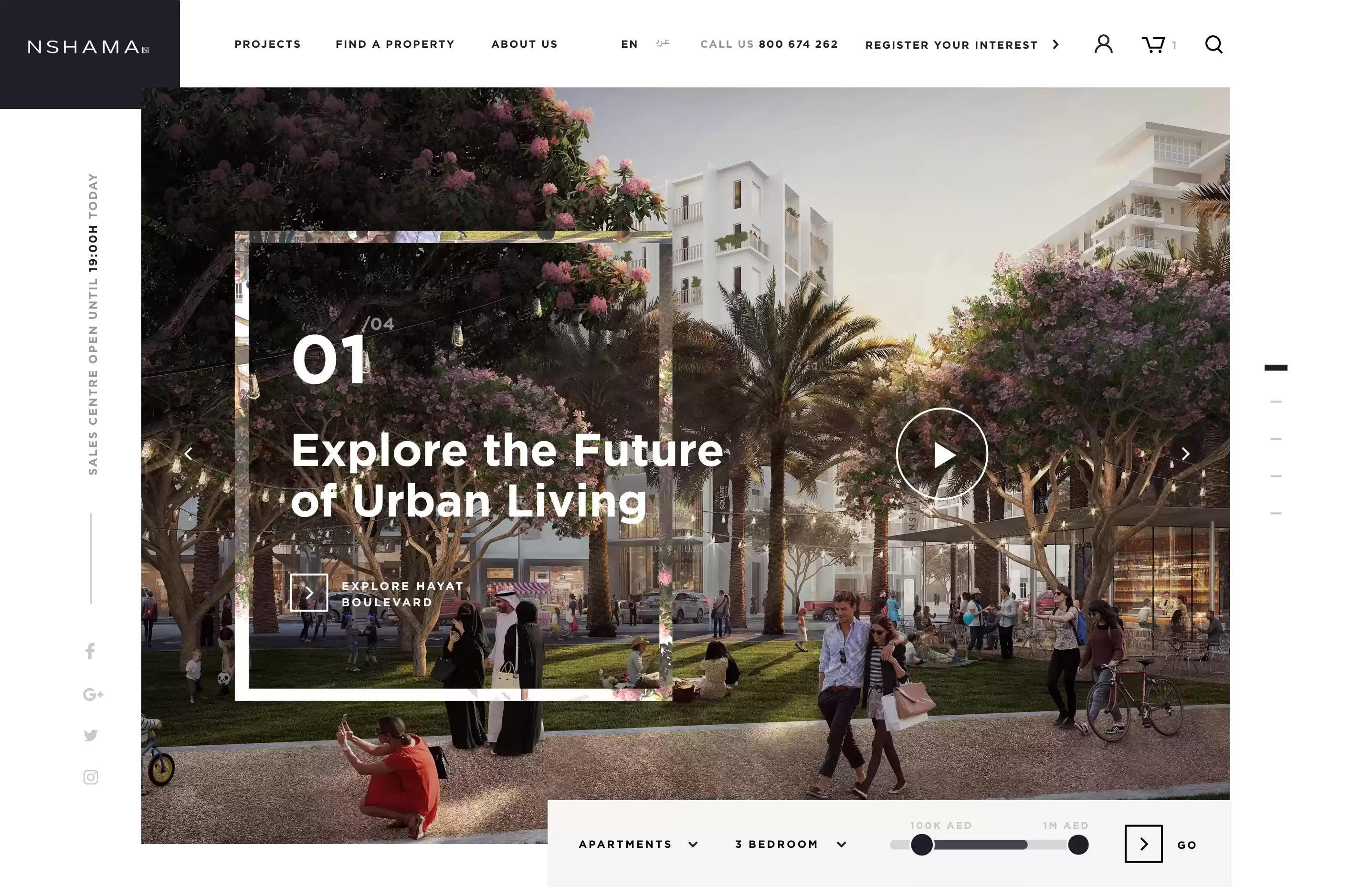Switch language to Arabic

[x=663, y=43]
